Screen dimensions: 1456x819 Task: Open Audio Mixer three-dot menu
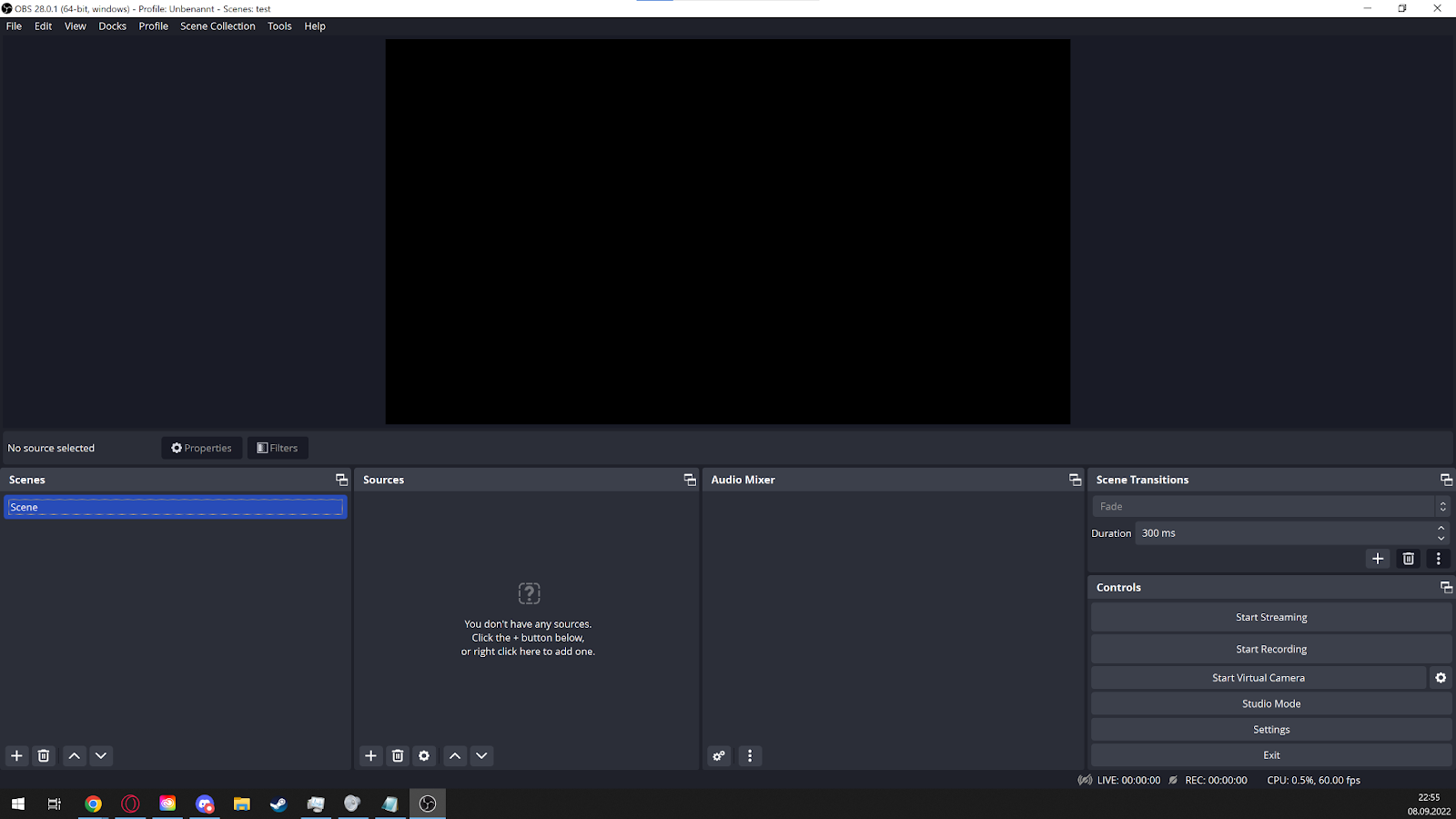point(750,755)
